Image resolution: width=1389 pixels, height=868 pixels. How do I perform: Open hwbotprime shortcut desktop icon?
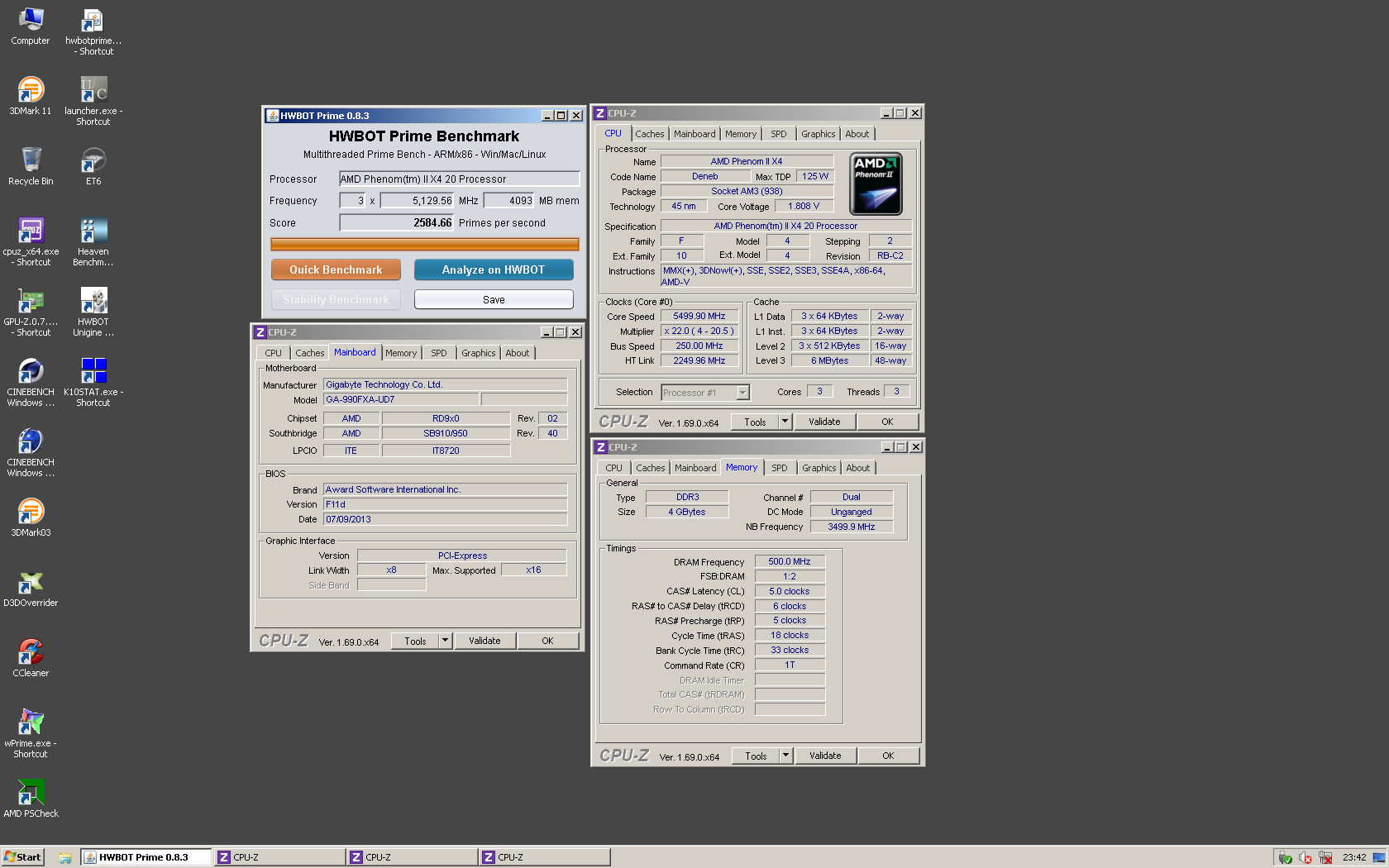pos(93,32)
